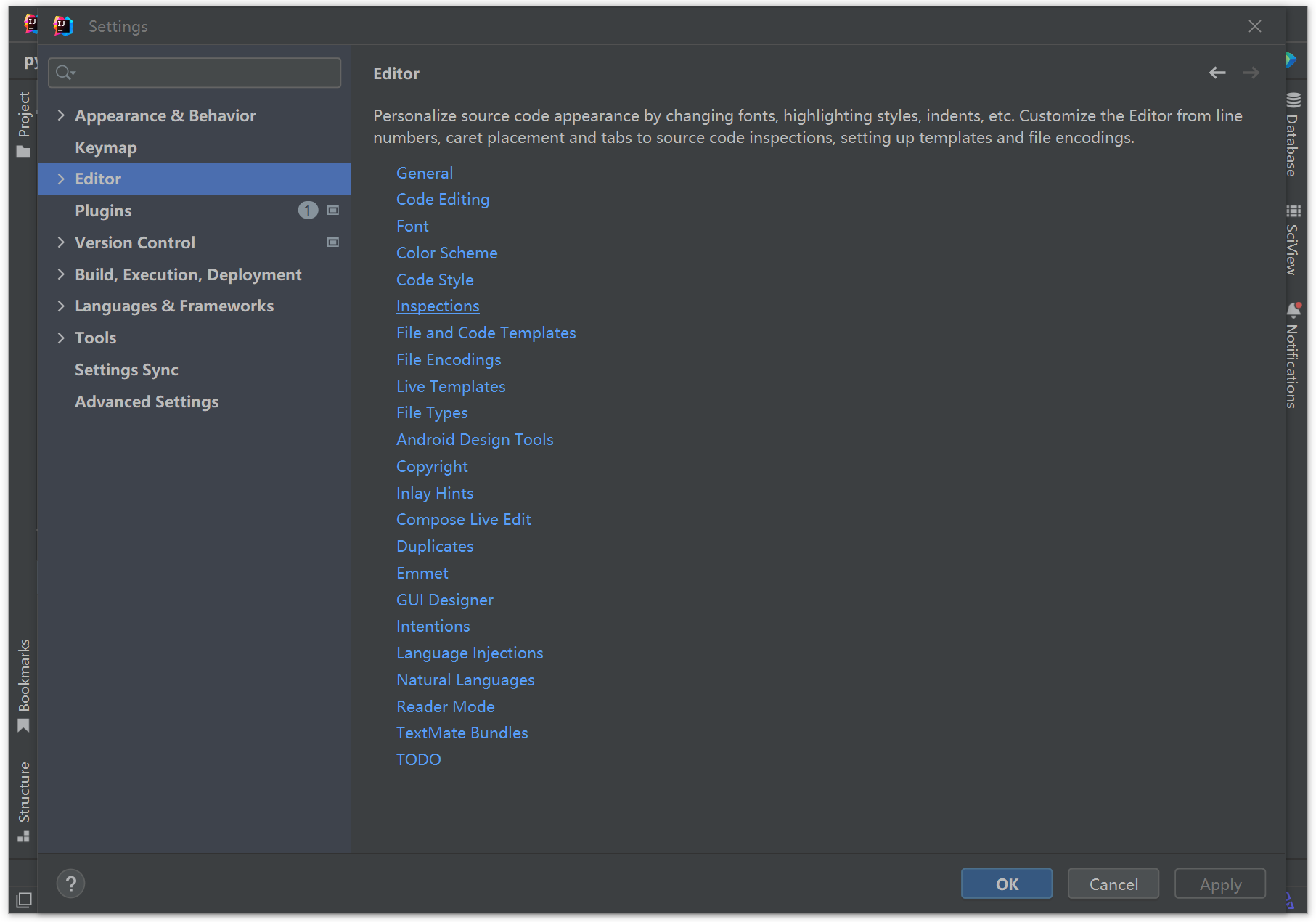The width and height of the screenshot is (1316, 922).
Task: Open the SciView tool window icon
Action: click(1293, 211)
